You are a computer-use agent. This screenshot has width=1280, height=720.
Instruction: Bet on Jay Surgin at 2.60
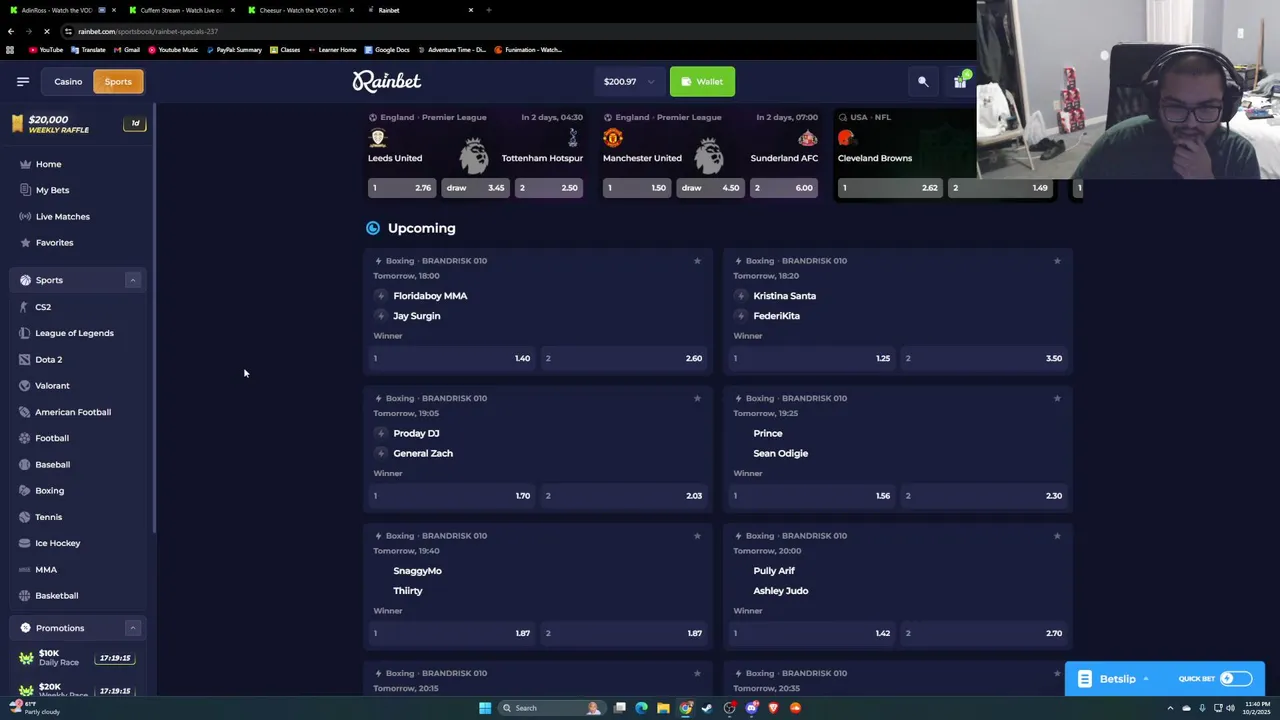point(624,358)
